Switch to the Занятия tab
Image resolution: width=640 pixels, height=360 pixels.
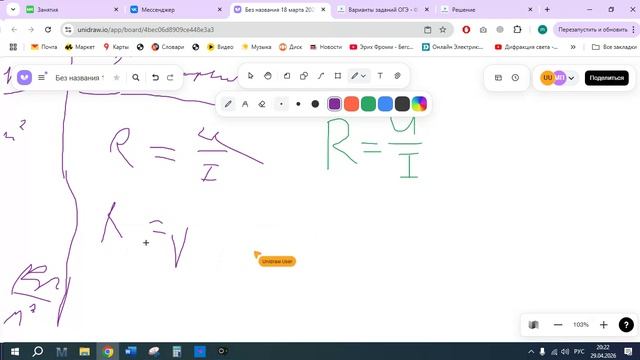click(x=72, y=9)
